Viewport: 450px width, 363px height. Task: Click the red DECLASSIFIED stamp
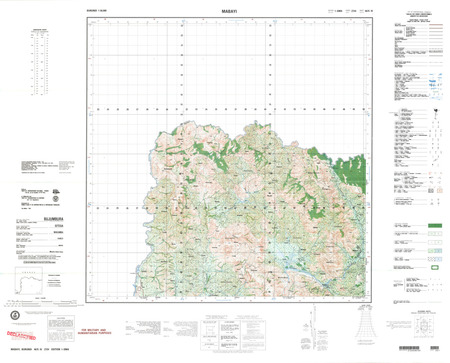pyautogui.click(x=21, y=335)
